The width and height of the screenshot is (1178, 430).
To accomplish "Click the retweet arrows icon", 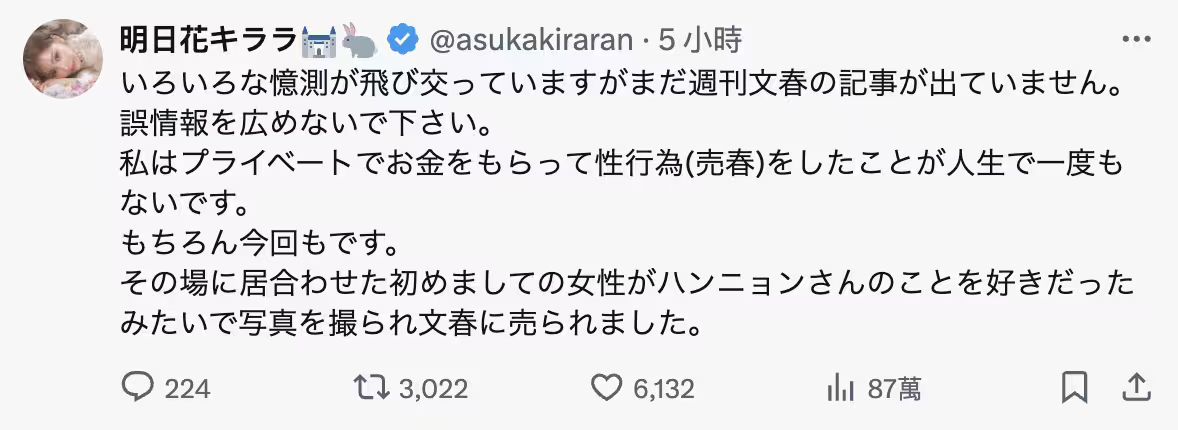I will [374, 388].
